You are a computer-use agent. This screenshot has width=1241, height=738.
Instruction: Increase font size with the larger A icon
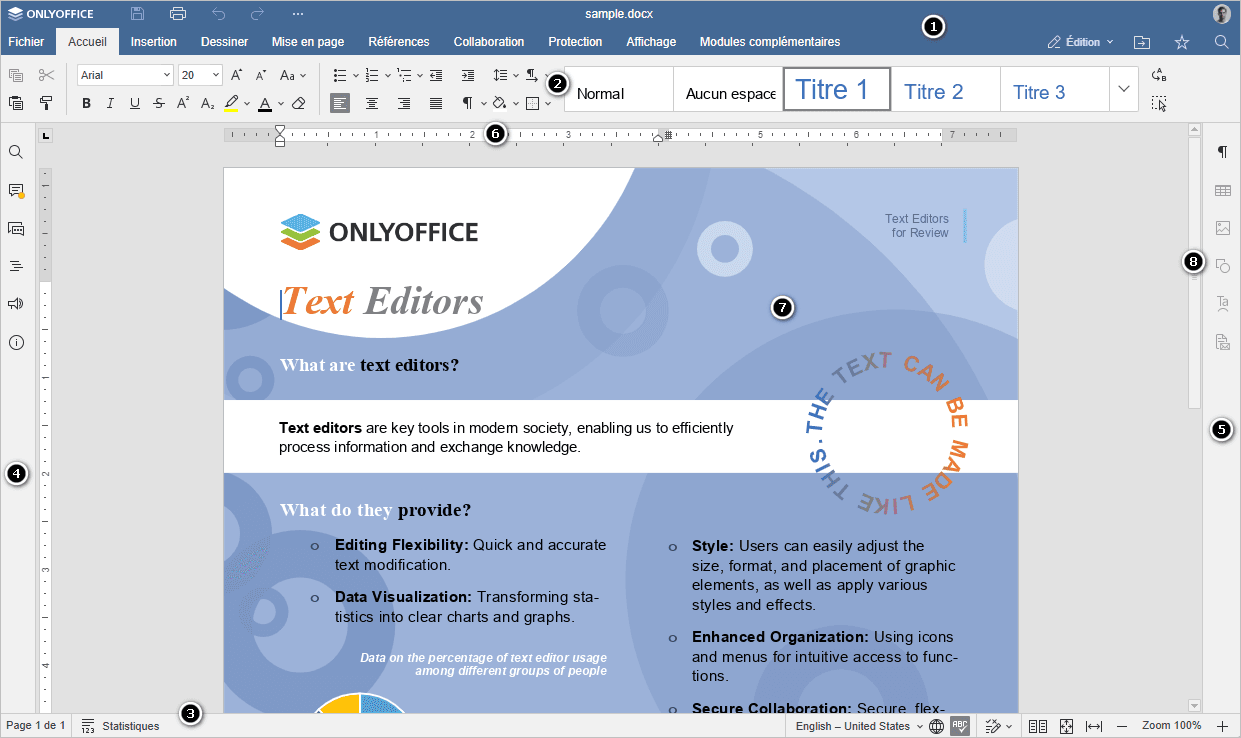coord(237,75)
